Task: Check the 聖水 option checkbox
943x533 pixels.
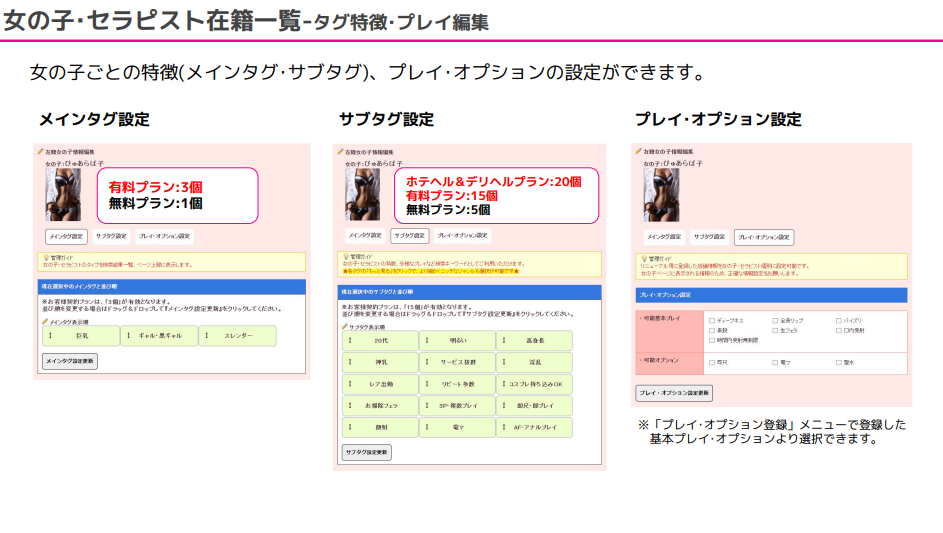Action: point(838,362)
